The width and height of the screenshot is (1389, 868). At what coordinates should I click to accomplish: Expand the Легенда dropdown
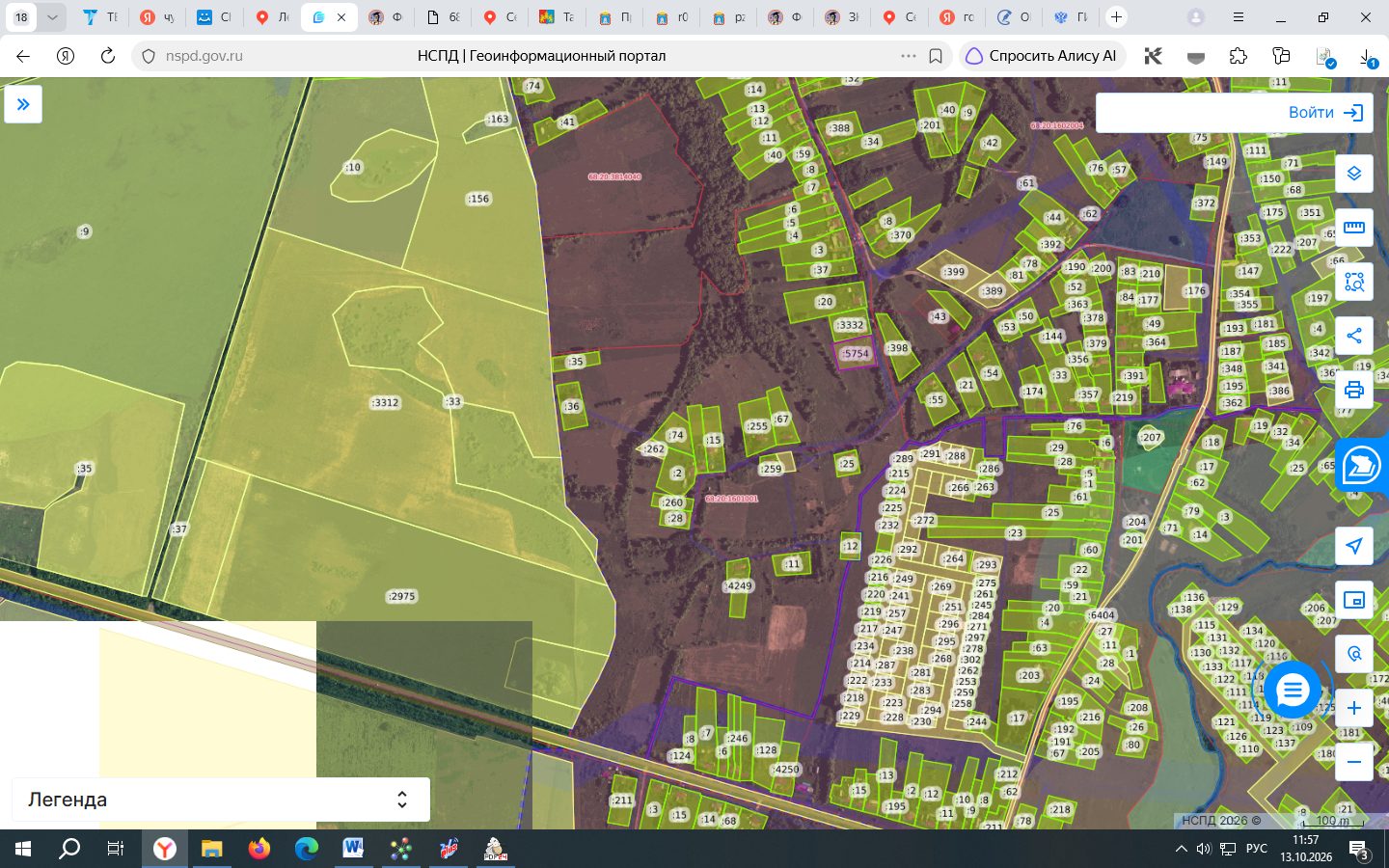[x=221, y=800]
